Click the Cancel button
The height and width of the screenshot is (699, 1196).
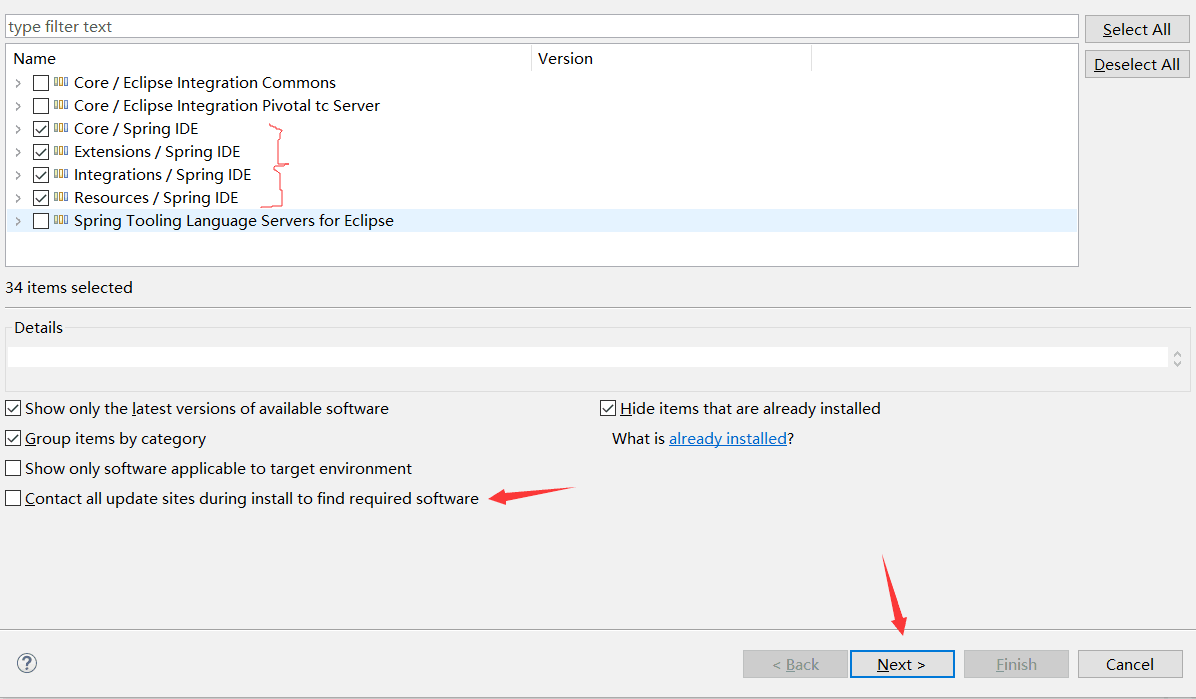pos(1130,664)
